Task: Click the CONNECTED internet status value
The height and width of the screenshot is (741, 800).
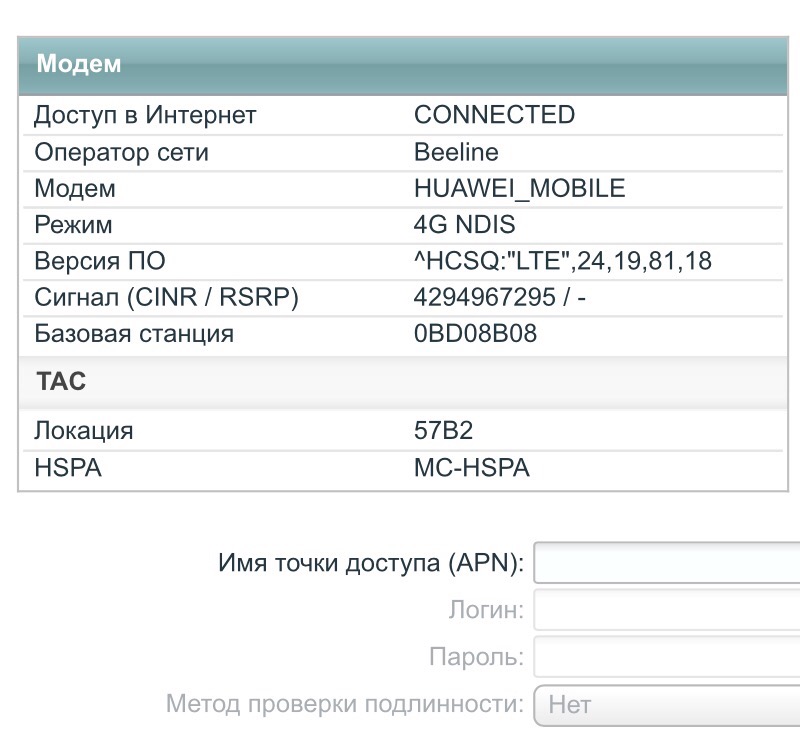Action: point(494,115)
